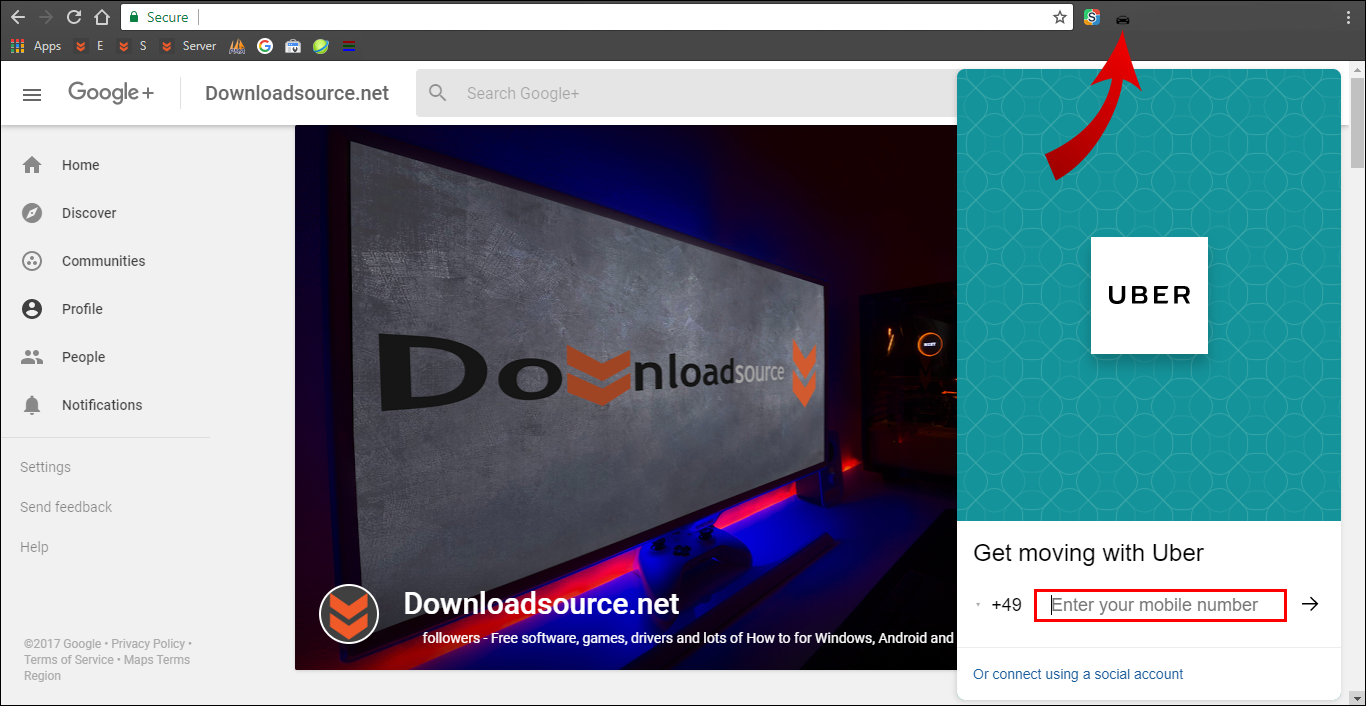
Task: Reload the page with the refresh icon
Action: click(x=73, y=17)
